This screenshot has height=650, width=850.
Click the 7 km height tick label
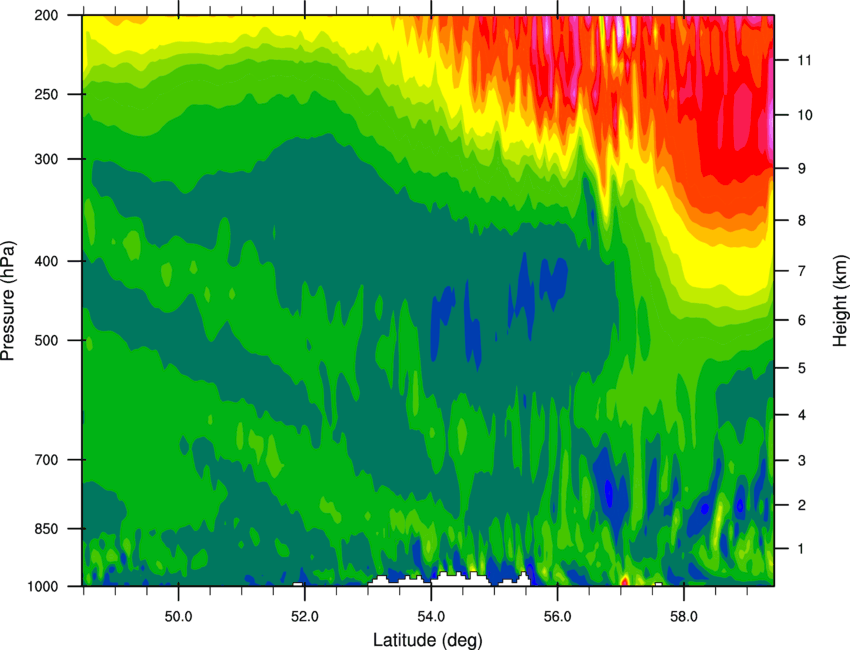click(x=801, y=271)
